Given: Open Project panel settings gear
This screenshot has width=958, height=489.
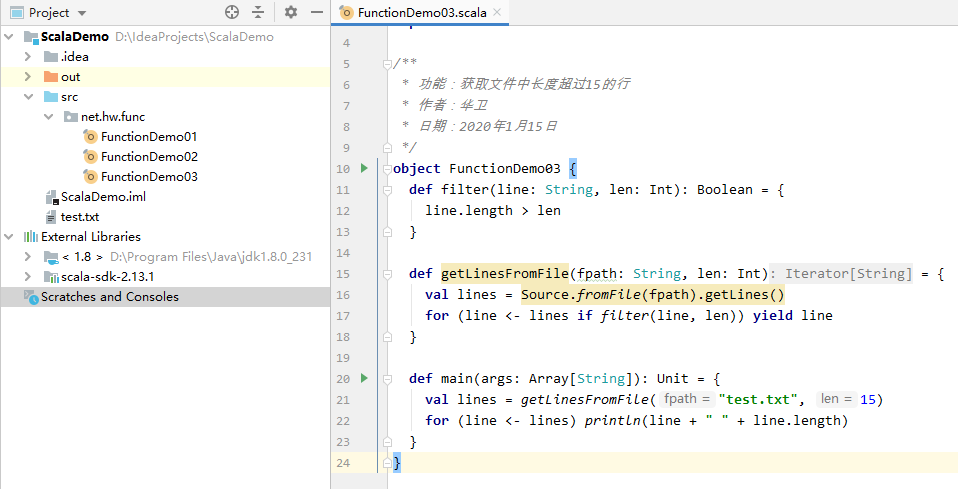Looking at the screenshot, I should [x=291, y=12].
